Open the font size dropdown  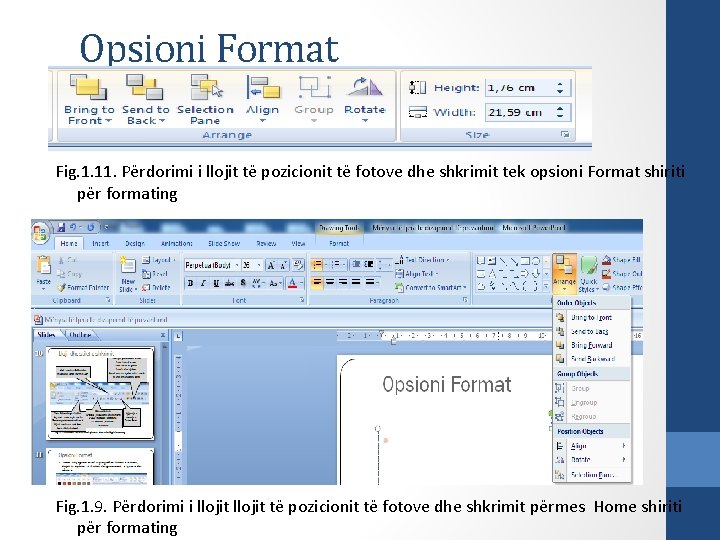point(259,265)
